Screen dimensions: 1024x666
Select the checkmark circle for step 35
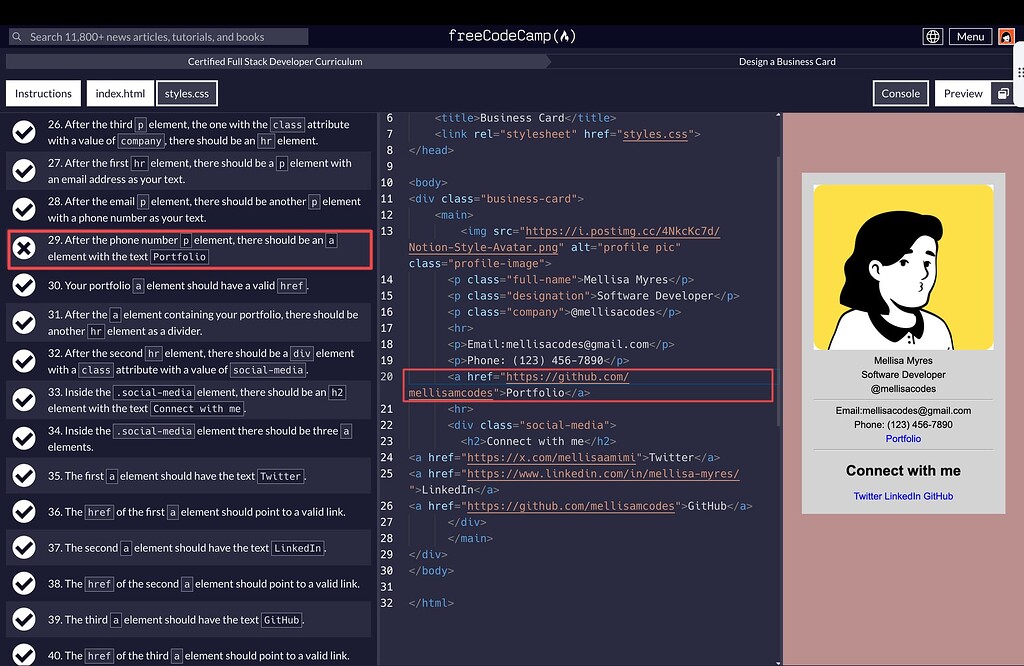pyautogui.click(x=24, y=476)
